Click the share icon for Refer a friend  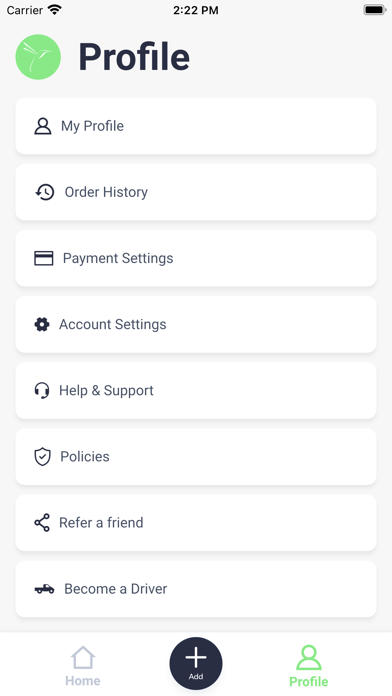[42, 523]
